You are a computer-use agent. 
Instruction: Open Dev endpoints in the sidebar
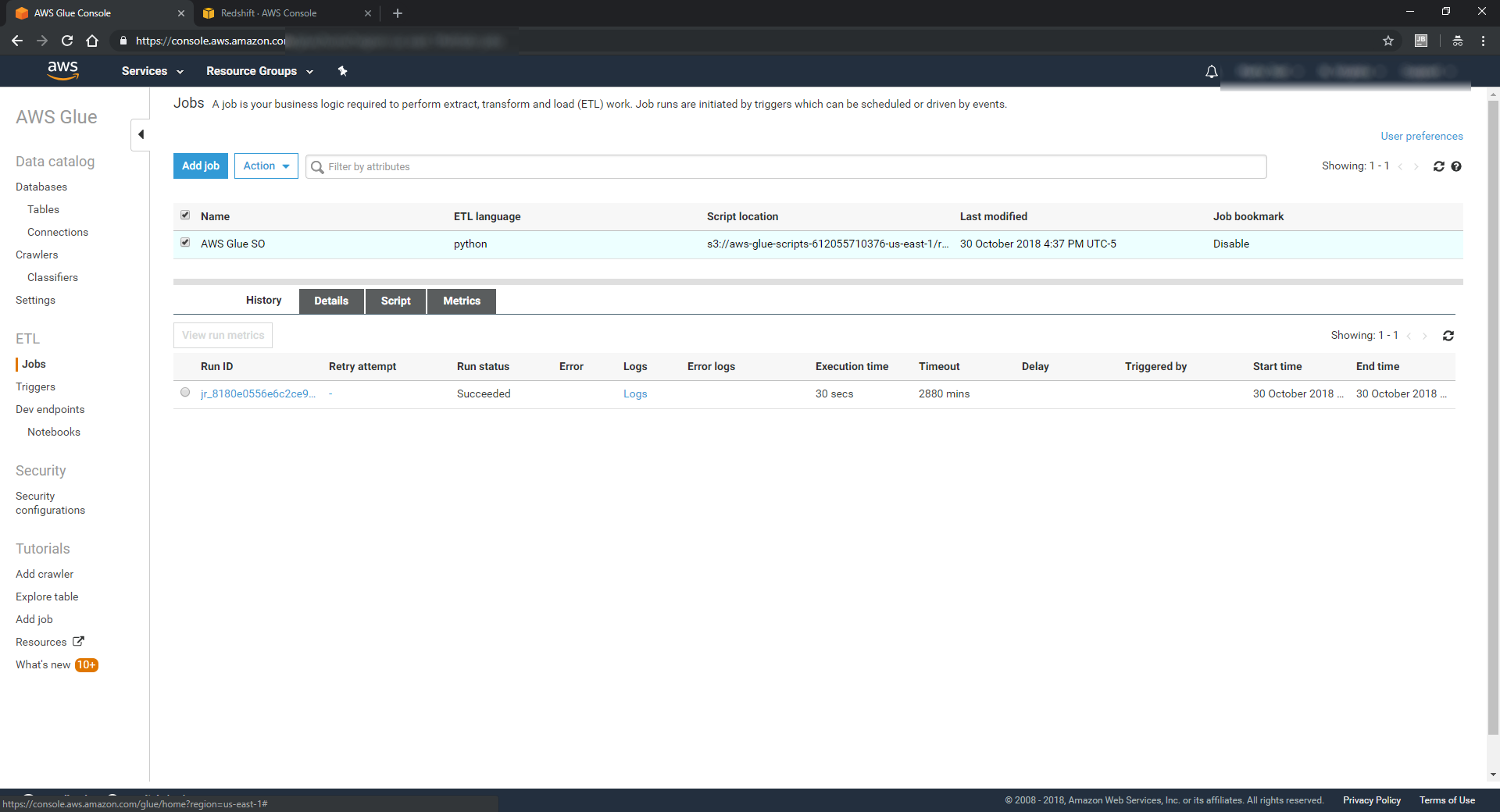pyautogui.click(x=50, y=410)
